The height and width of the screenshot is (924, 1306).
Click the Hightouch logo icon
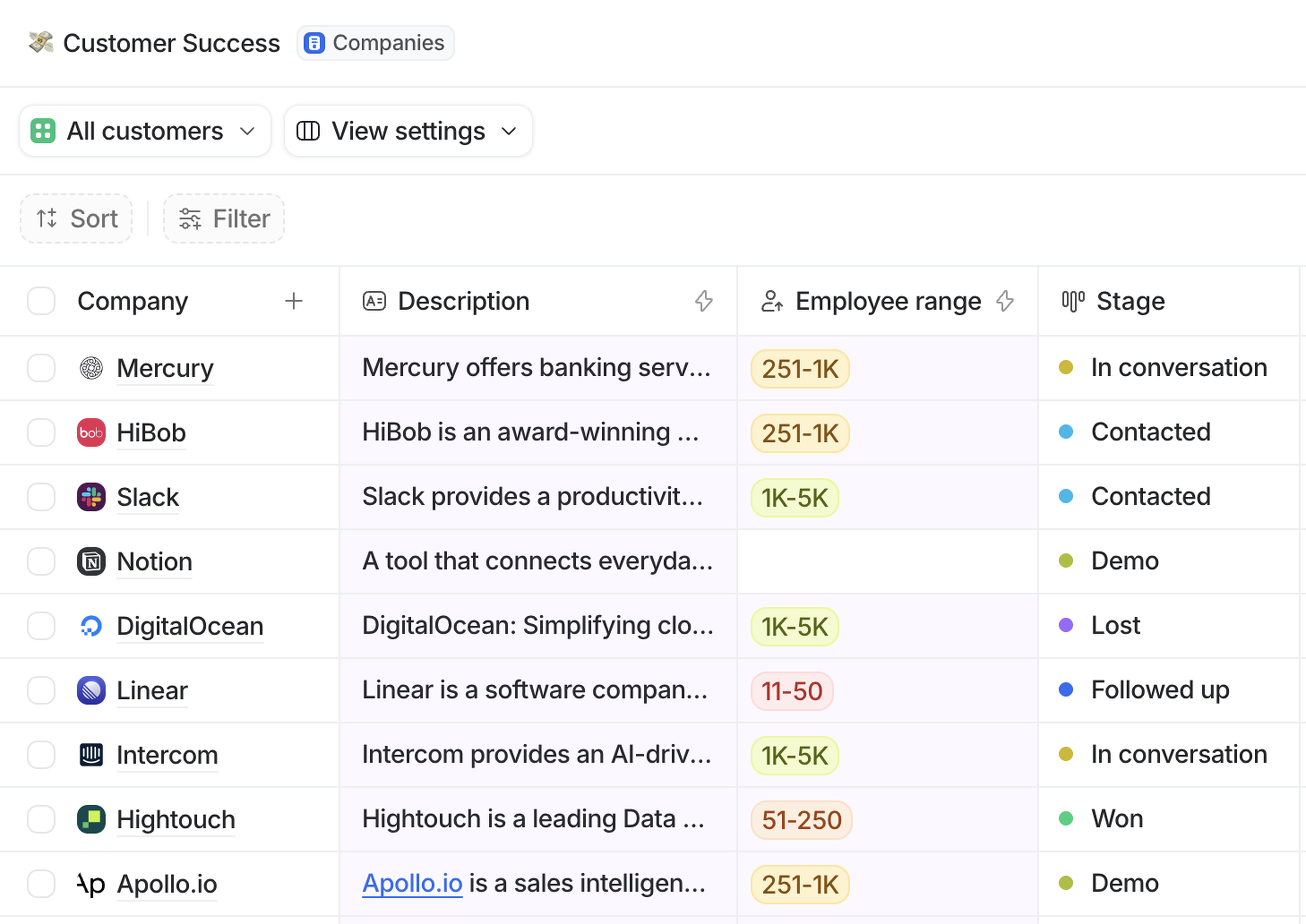tap(91, 819)
